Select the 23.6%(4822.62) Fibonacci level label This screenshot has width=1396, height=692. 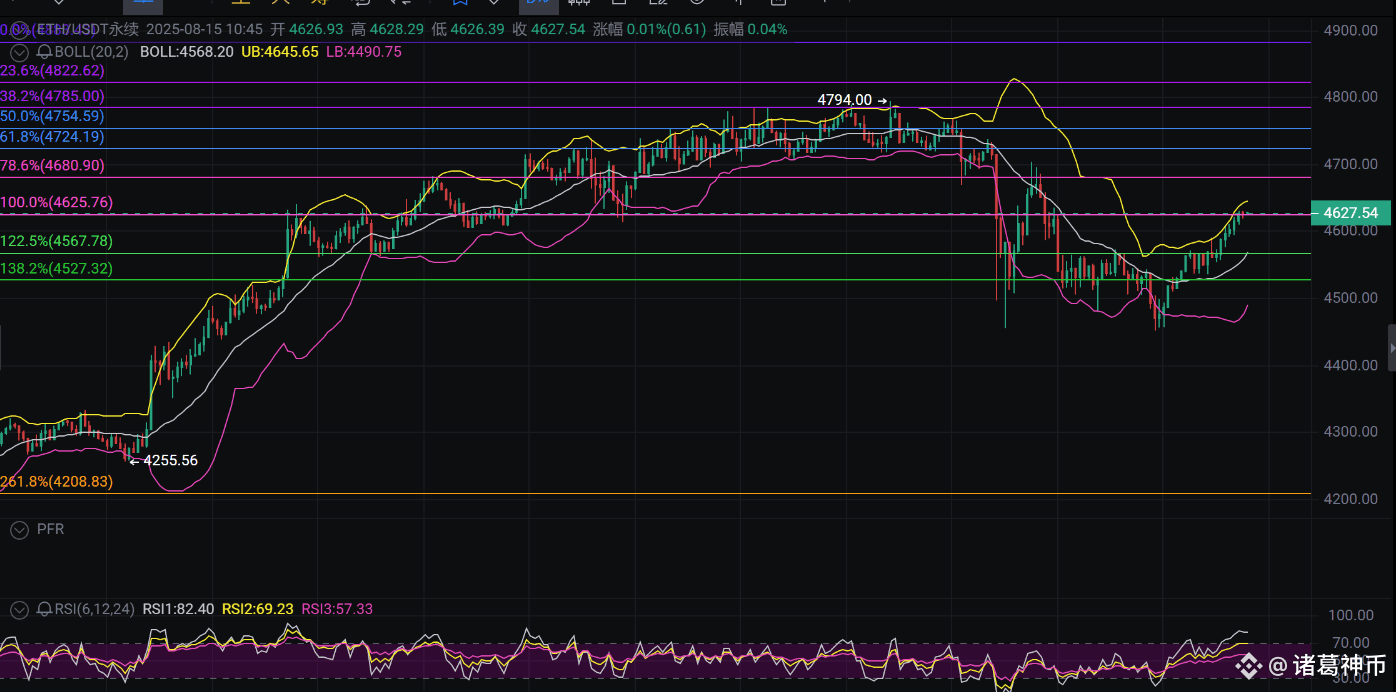[52, 71]
